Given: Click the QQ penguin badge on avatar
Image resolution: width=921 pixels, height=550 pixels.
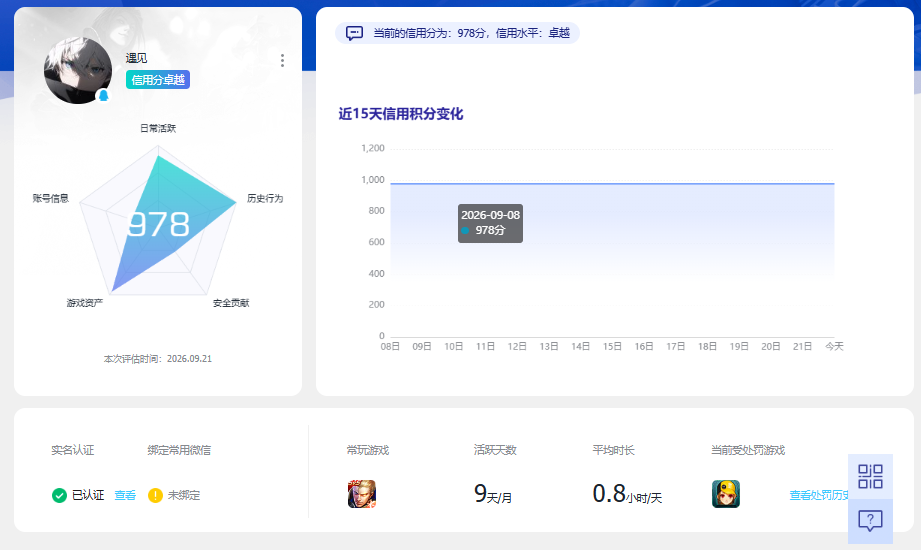Looking at the screenshot, I should pyautogui.click(x=103, y=95).
